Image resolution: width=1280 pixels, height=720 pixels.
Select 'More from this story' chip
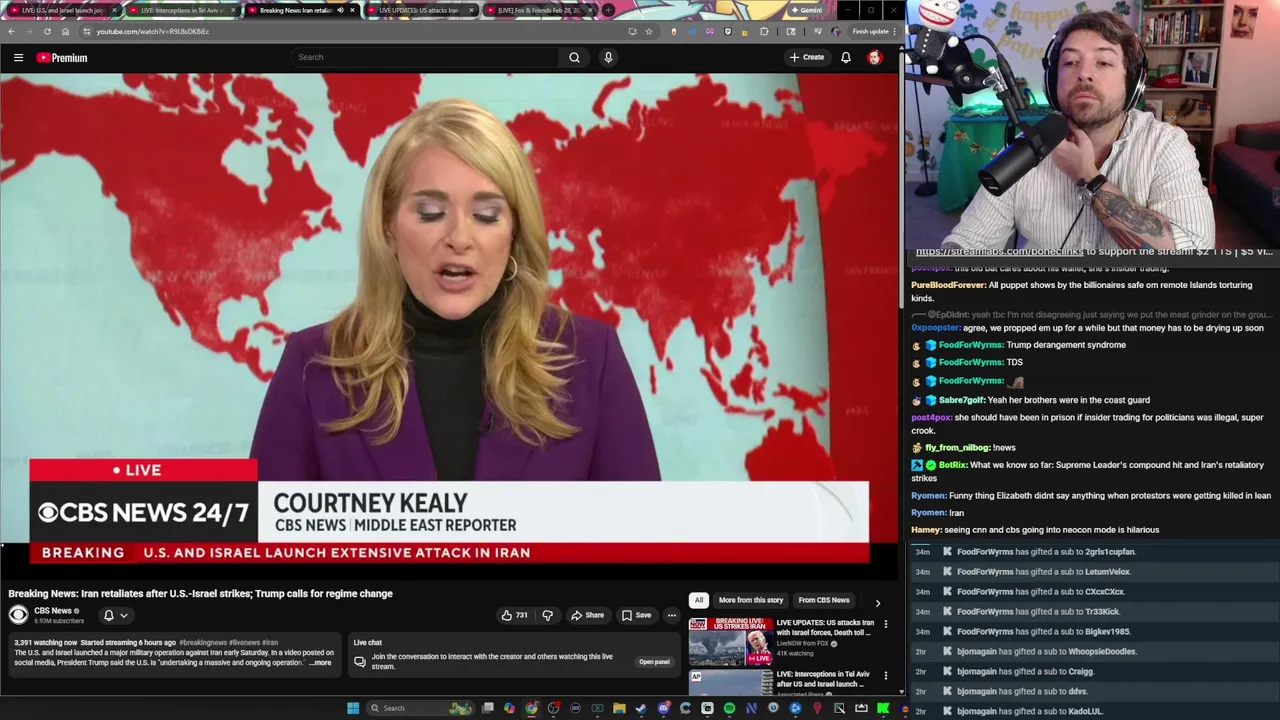(x=750, y=600)
